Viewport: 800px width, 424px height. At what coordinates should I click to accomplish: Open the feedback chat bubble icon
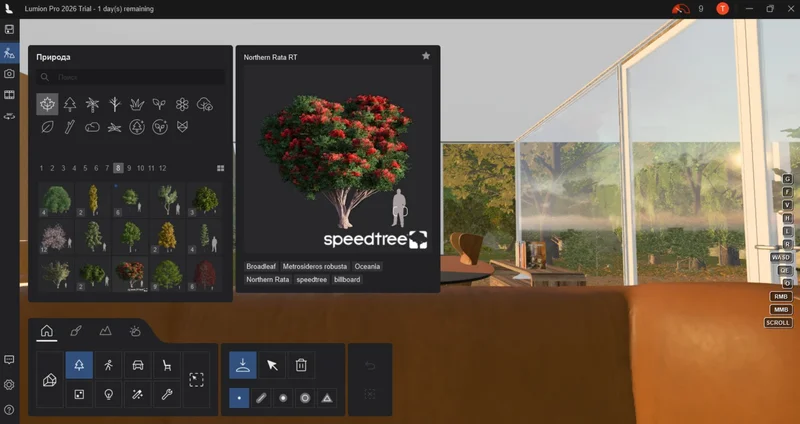(x=9, y=360)
